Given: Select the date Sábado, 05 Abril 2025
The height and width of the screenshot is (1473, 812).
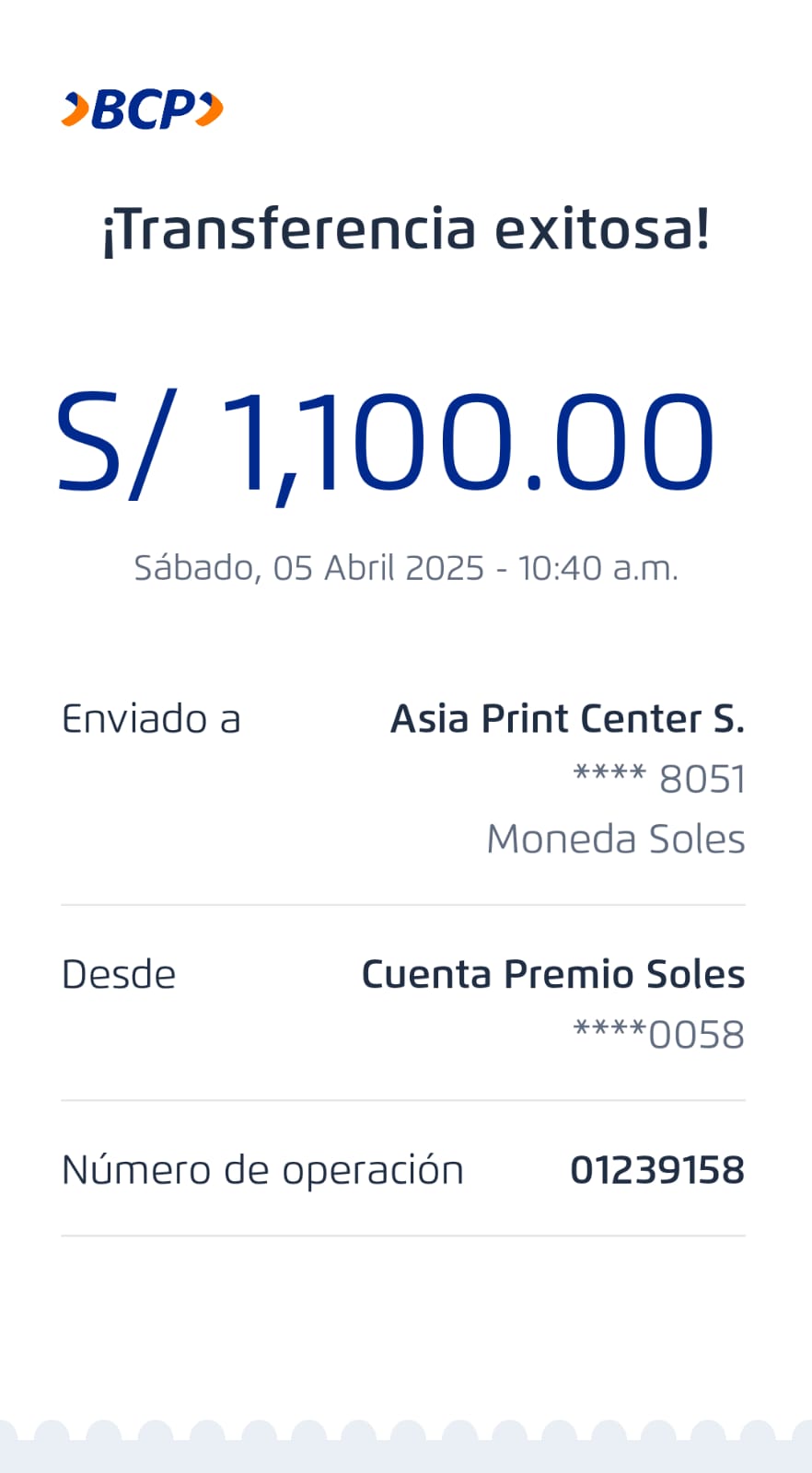Looking at the screenshot, I should coord(308,568).
